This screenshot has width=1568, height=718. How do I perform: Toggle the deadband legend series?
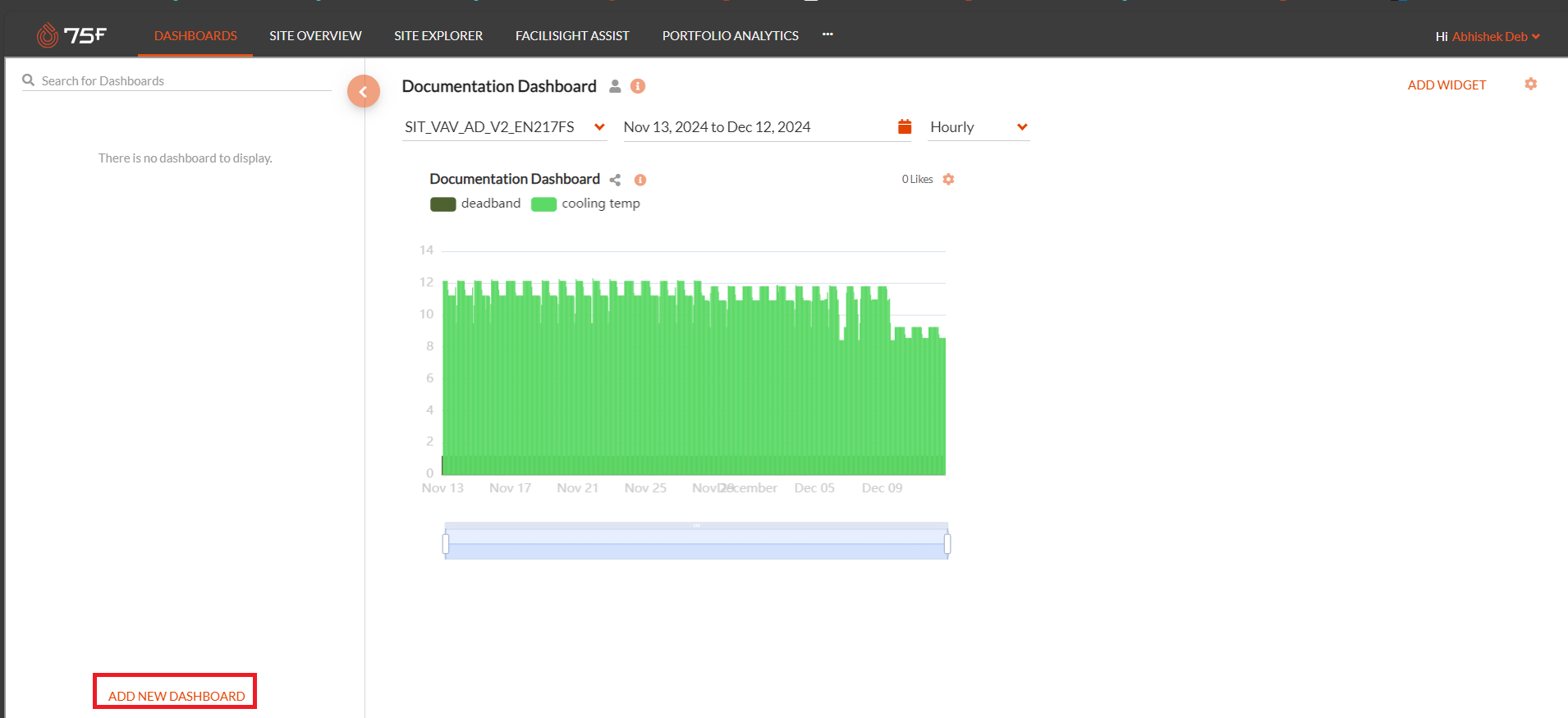[x=475, y=204]
